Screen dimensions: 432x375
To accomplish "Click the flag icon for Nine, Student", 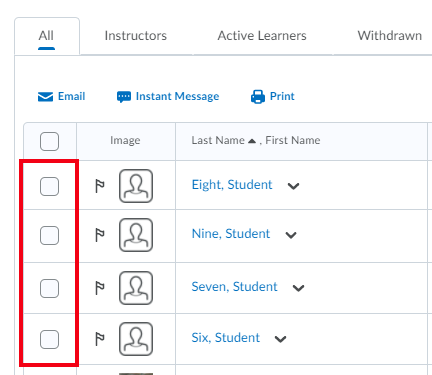I will (x=100, y=235).
